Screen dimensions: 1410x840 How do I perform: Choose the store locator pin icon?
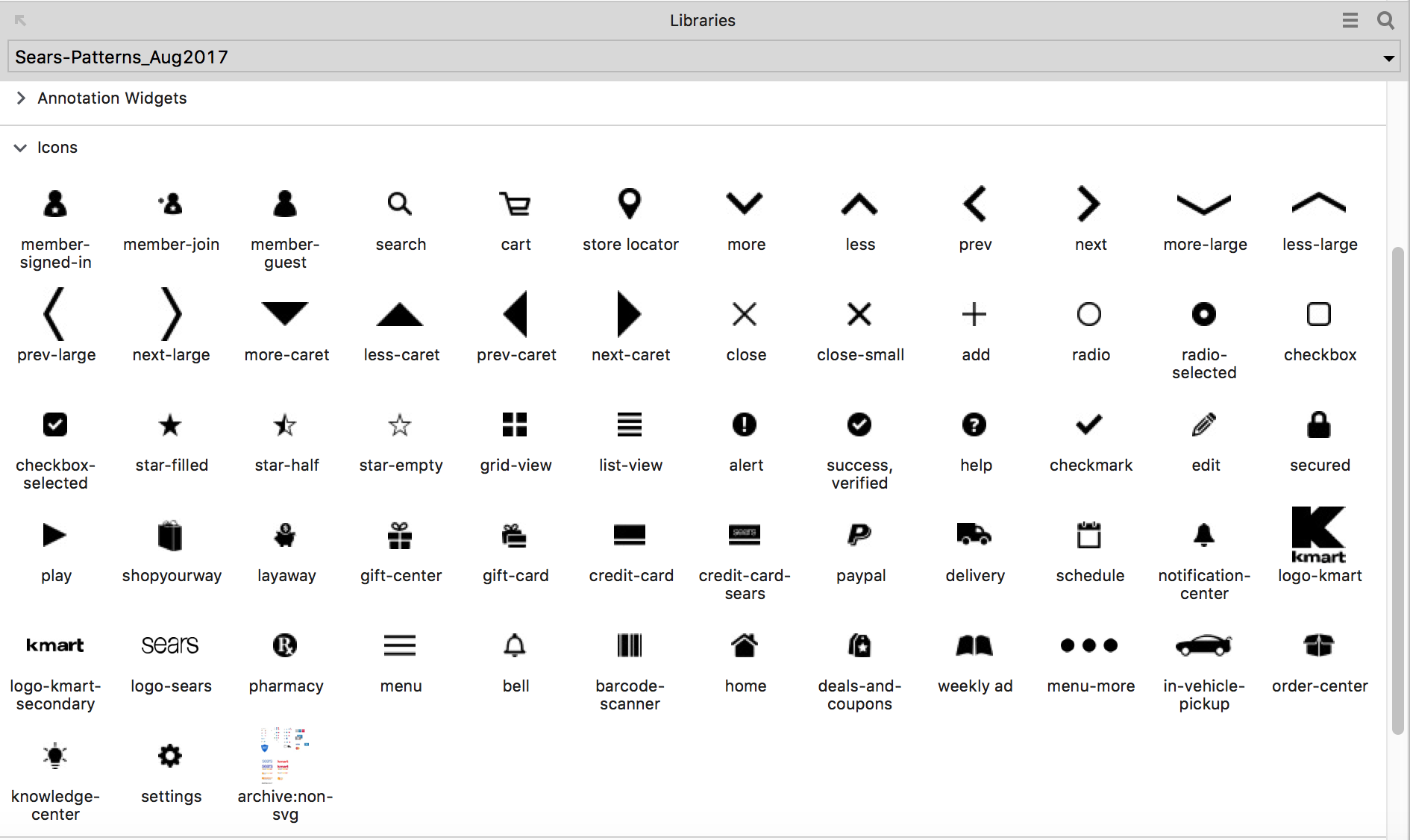click(630, 203)
